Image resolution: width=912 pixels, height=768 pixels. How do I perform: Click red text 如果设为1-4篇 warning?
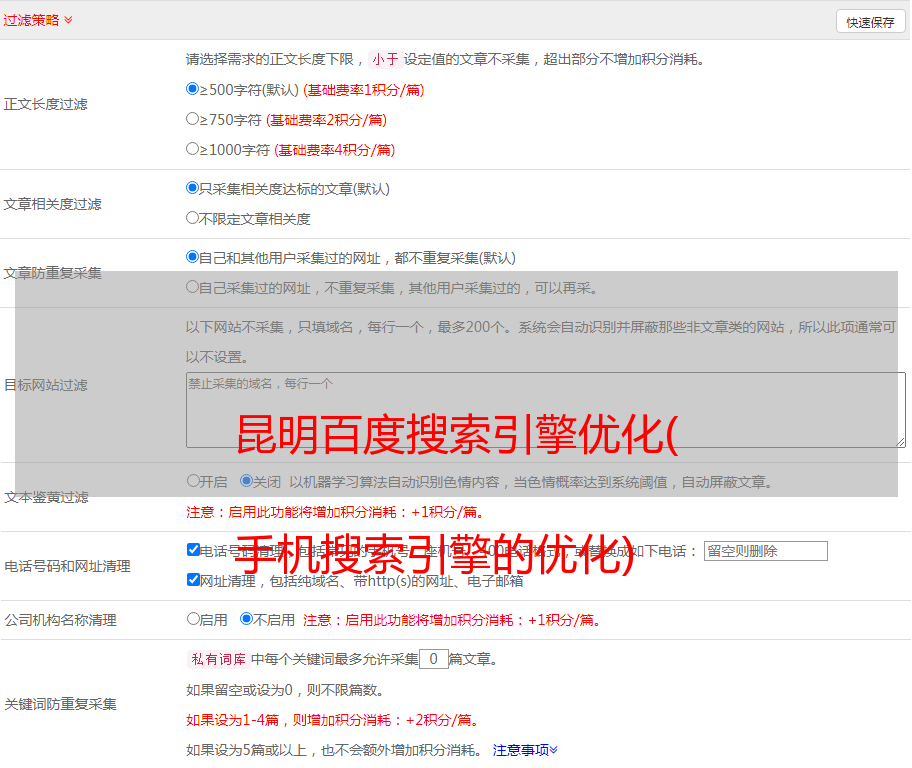(332, 720)
